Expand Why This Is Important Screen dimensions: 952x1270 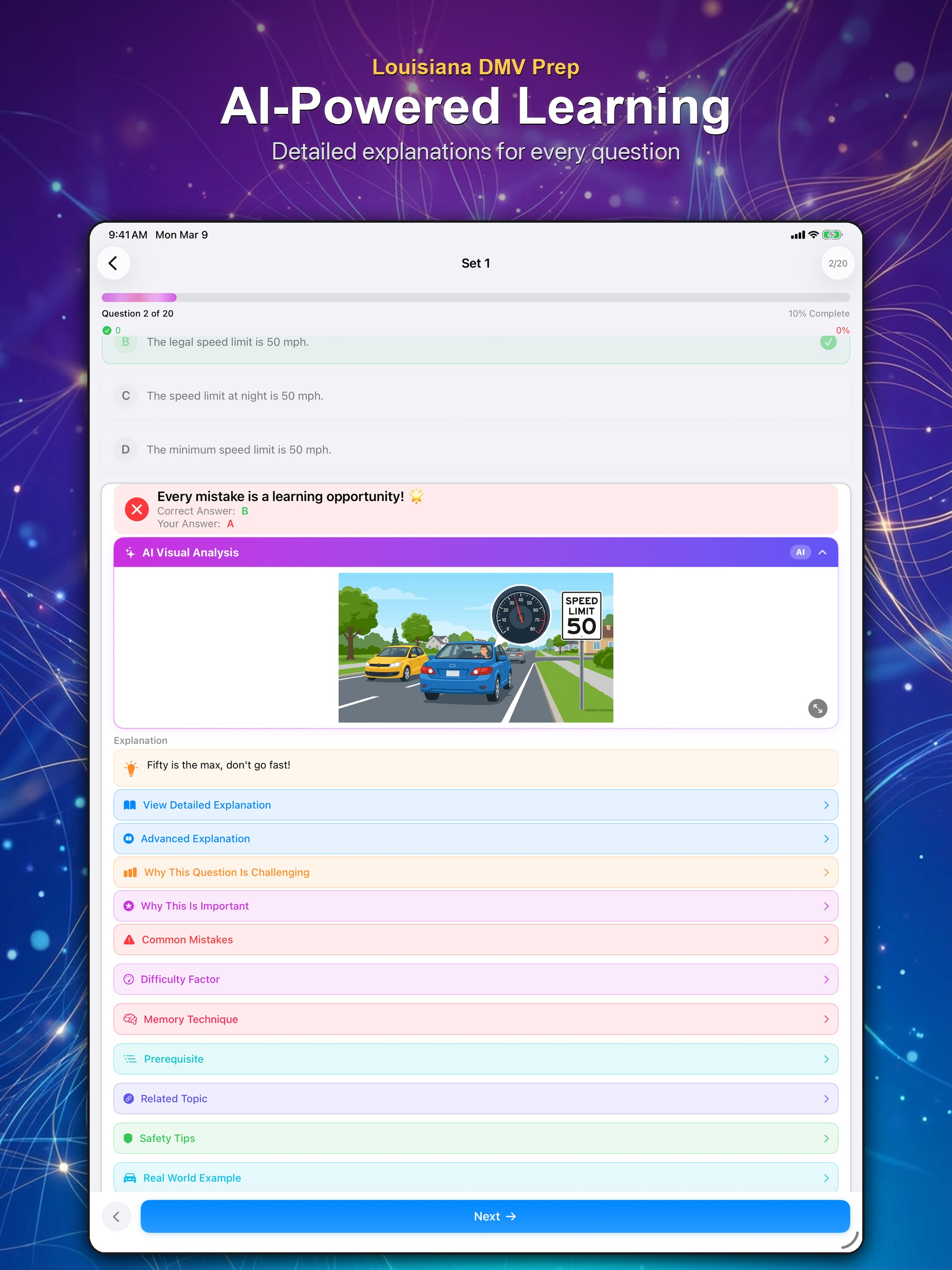click(476, 906)
